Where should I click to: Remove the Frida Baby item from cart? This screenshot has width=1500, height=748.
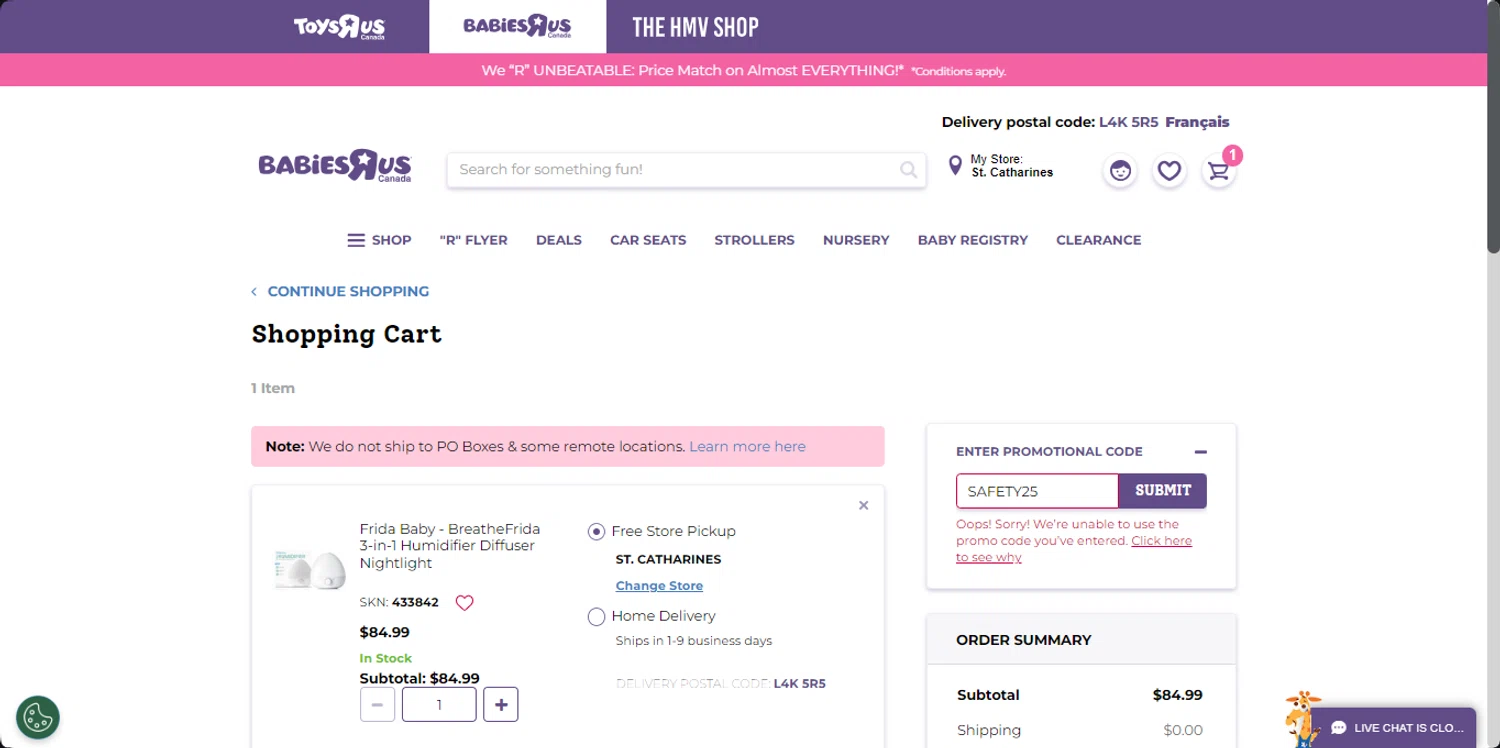(864, 506)
